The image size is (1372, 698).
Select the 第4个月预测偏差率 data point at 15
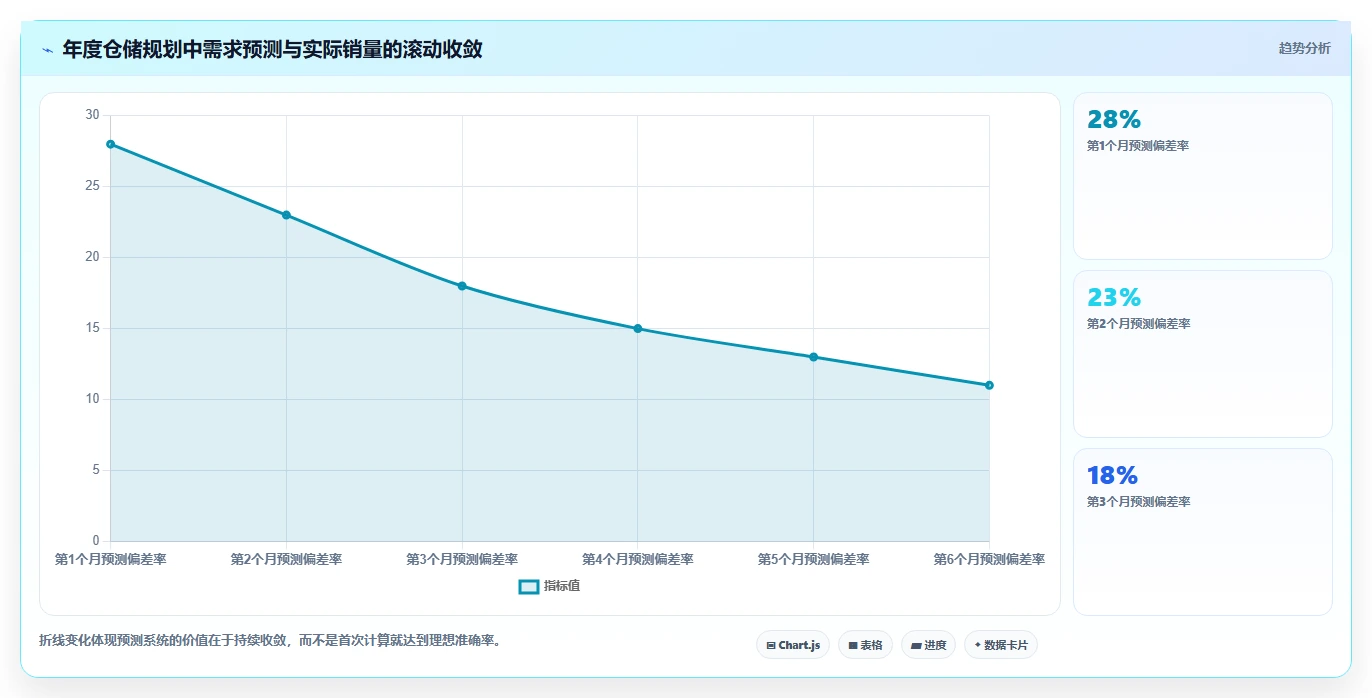(x=638, y=328)
